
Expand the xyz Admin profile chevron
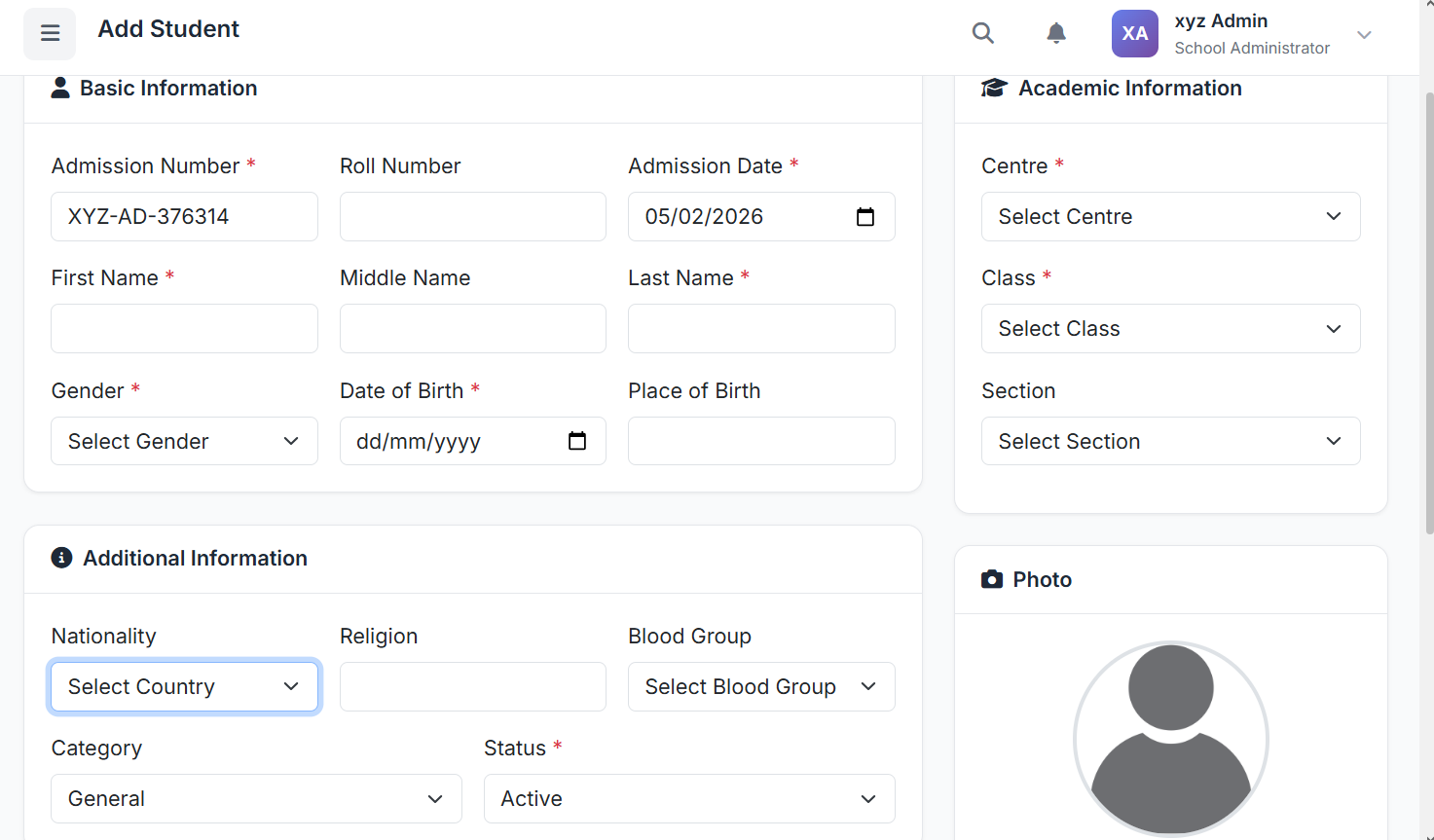coord(1364,35)
